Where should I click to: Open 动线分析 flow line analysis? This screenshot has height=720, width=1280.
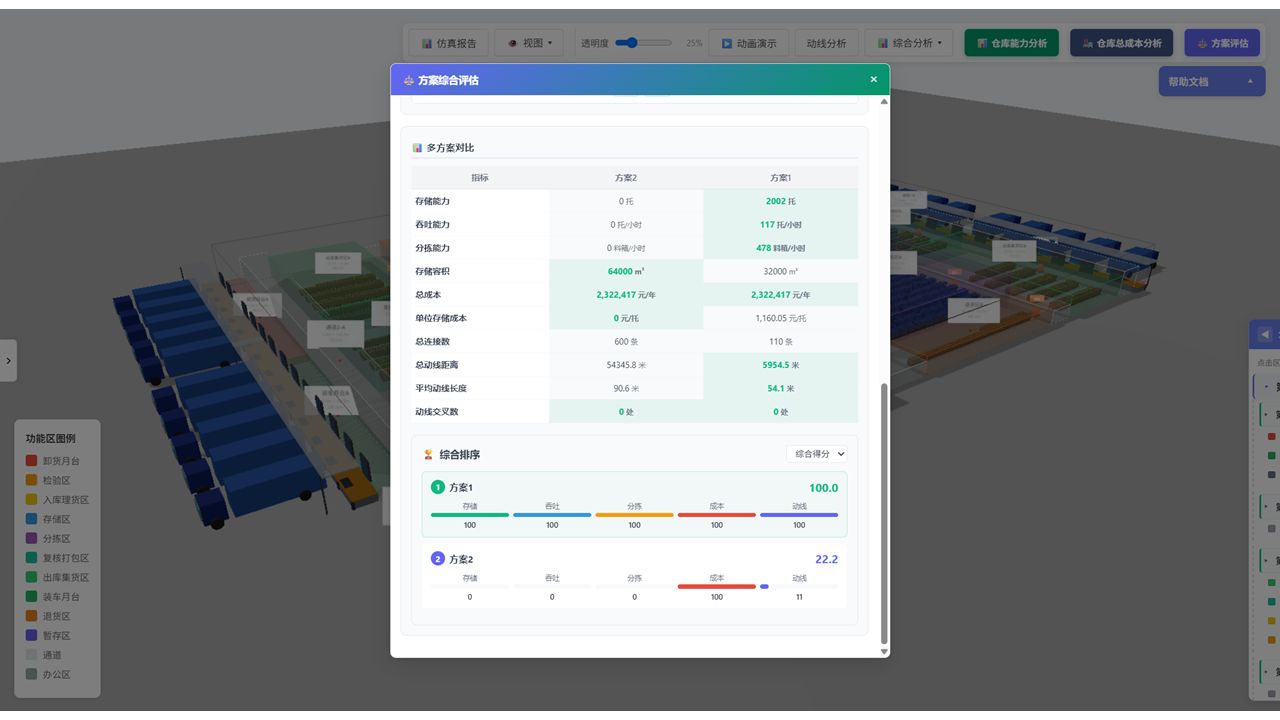pos(826,43)
